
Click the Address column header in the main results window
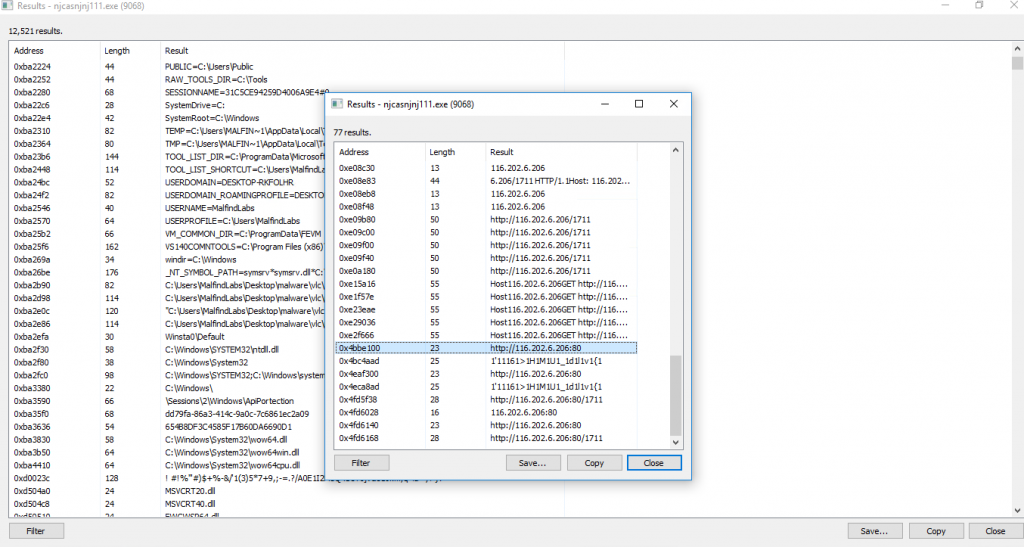point(54,50)
